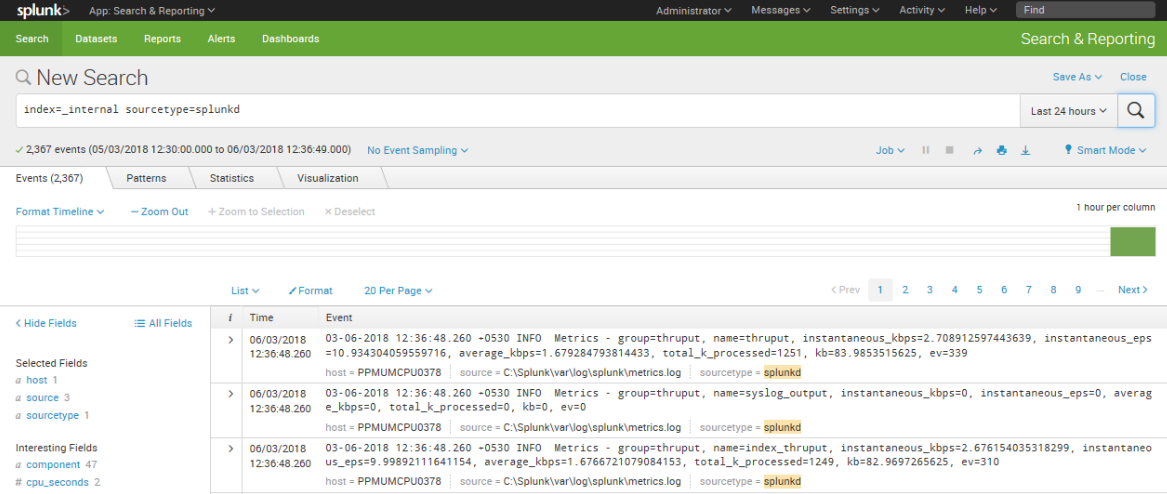Screen dimensions: 1167x494
Task: Open Last 24 hours time range picker
Action: 1069,111
